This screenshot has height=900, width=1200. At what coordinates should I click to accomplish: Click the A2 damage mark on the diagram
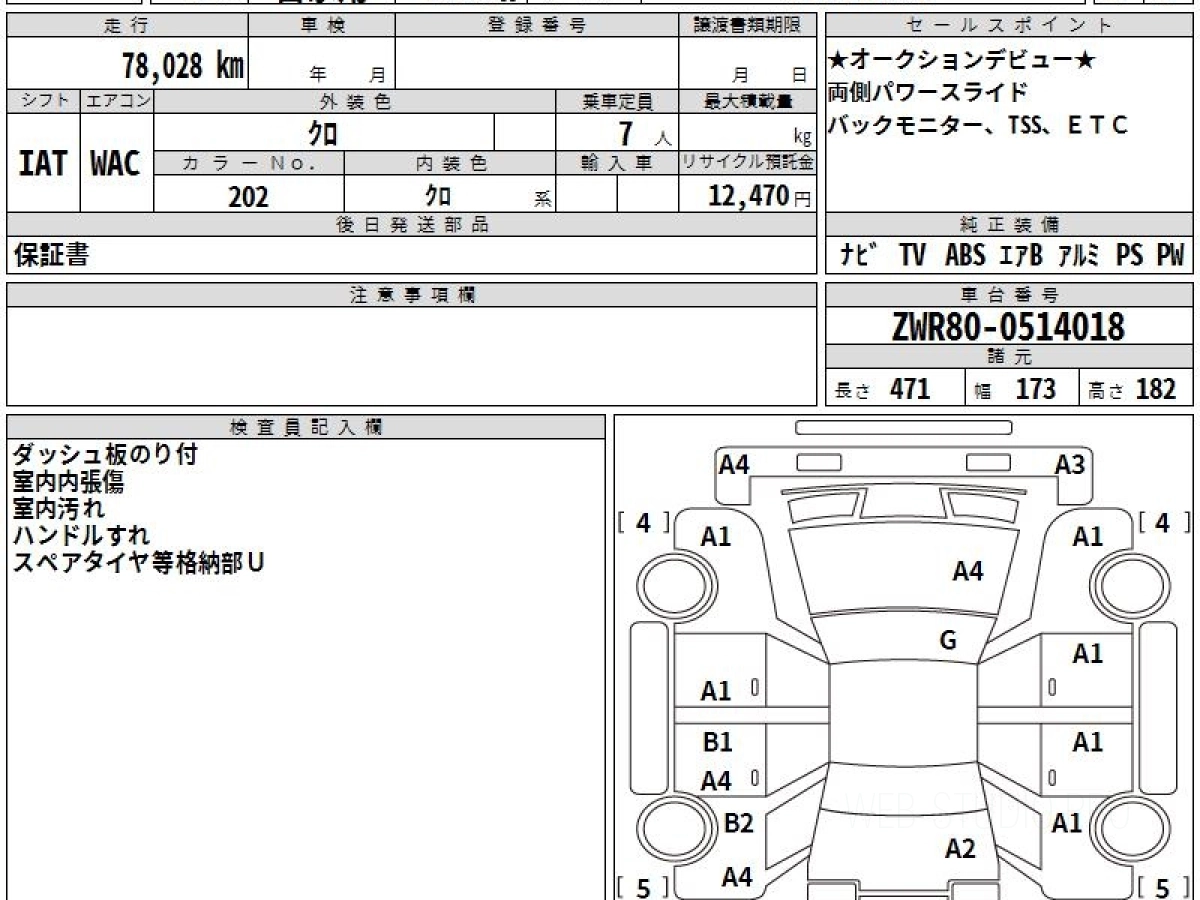(960, 849)
